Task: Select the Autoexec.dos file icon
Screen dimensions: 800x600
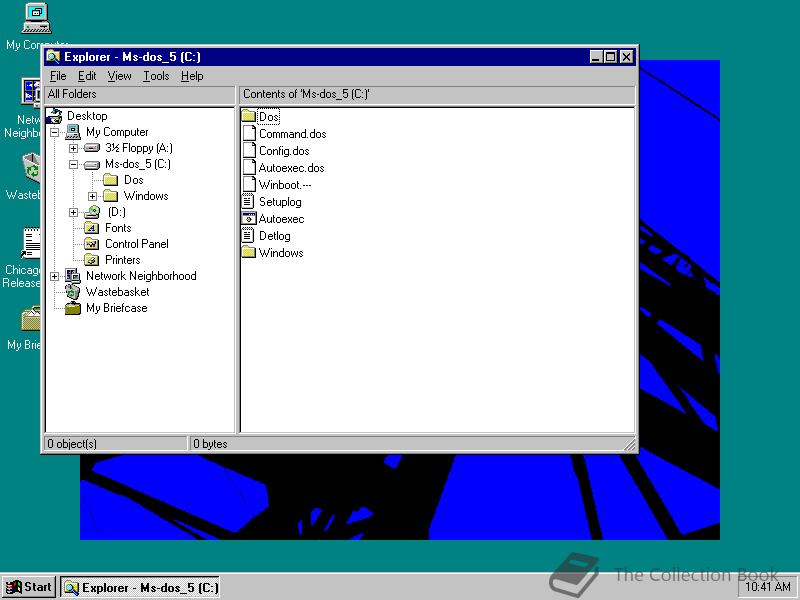Action: pos(248,167)
